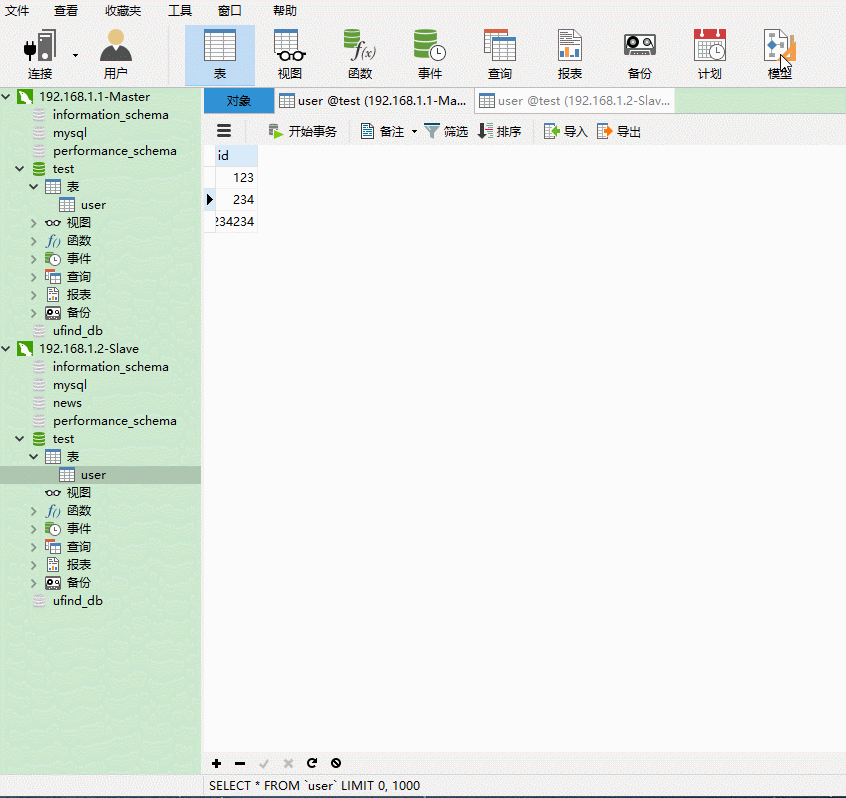Collapse the 192.168.1.1-Master connection

tap(8, 96)
